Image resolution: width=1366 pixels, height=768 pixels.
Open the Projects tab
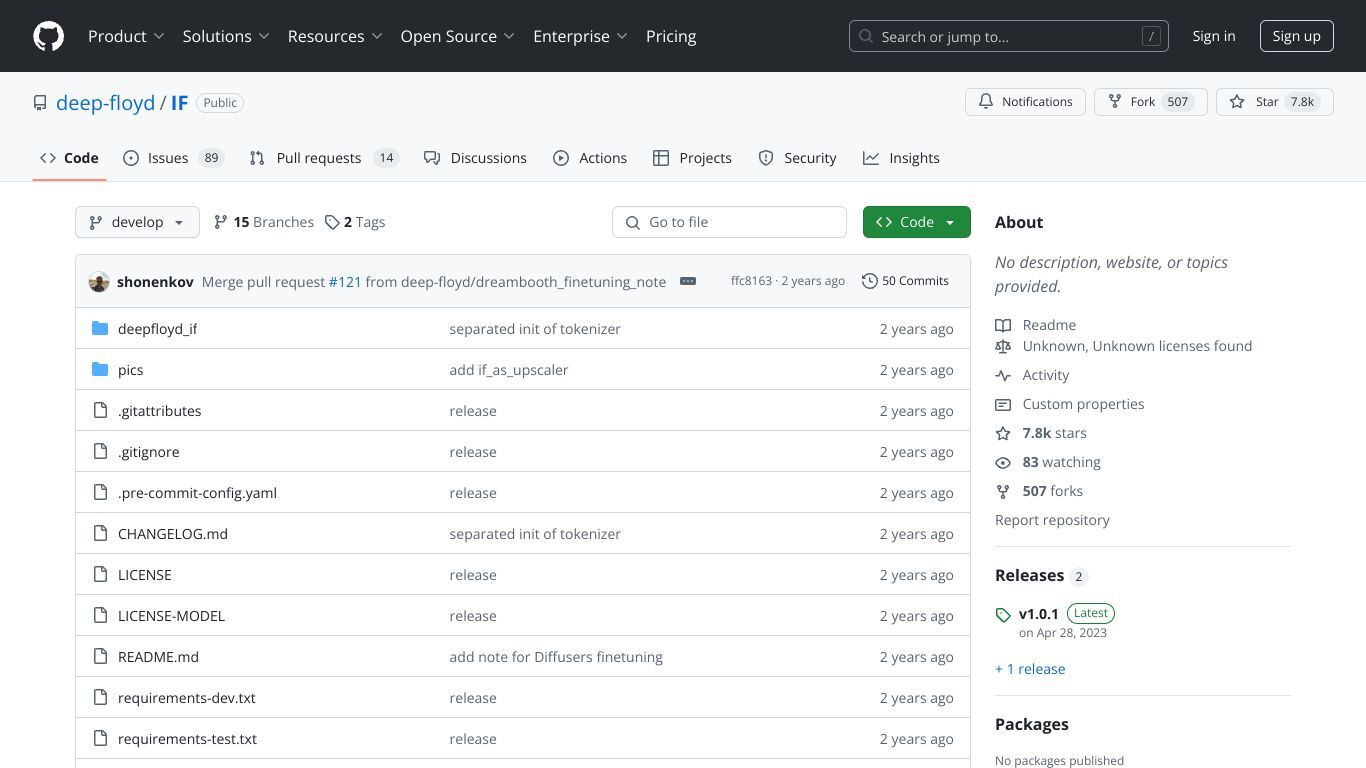[x=692, y=158]
